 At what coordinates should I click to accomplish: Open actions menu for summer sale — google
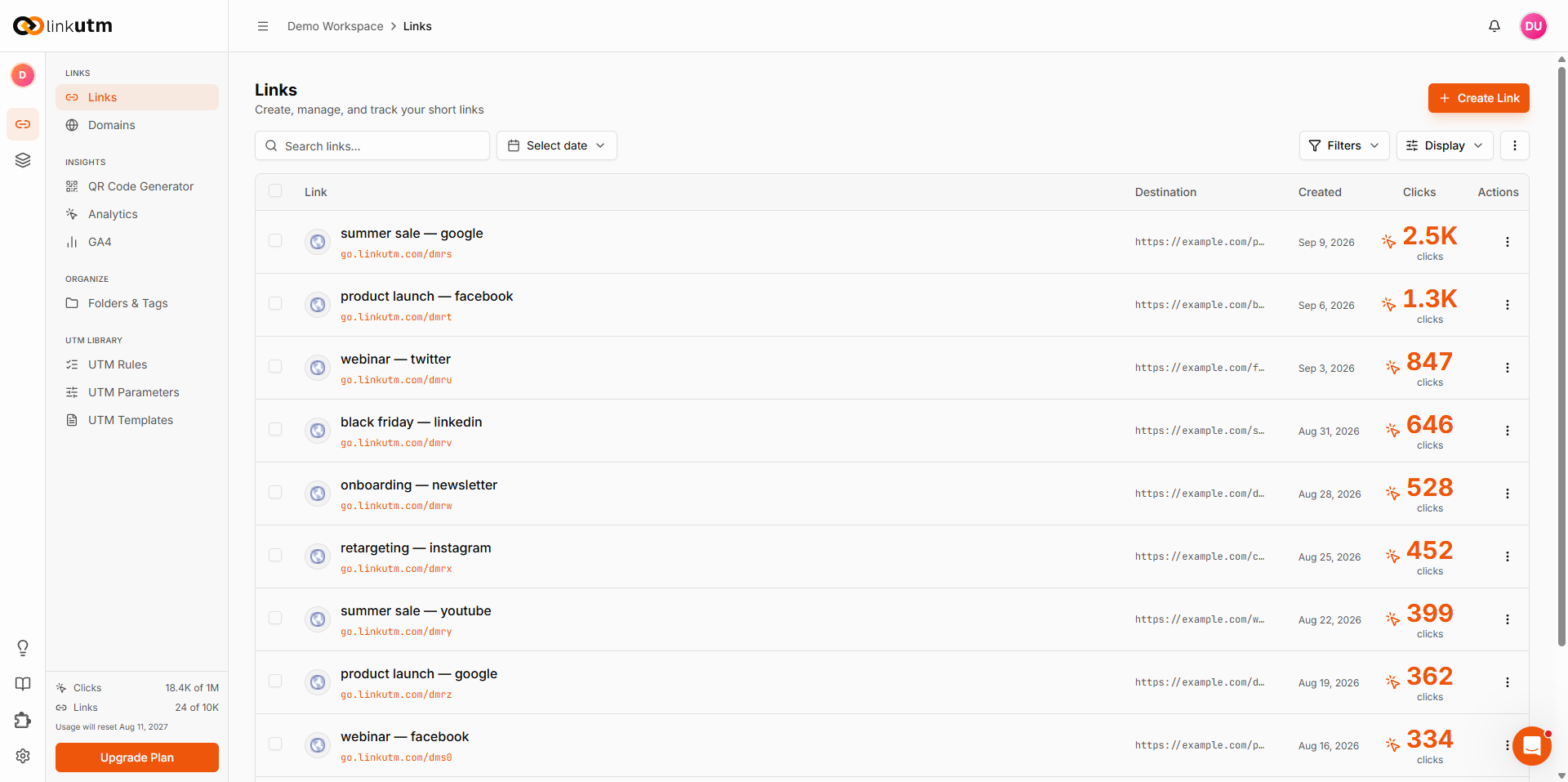[x=1508, y=242]
